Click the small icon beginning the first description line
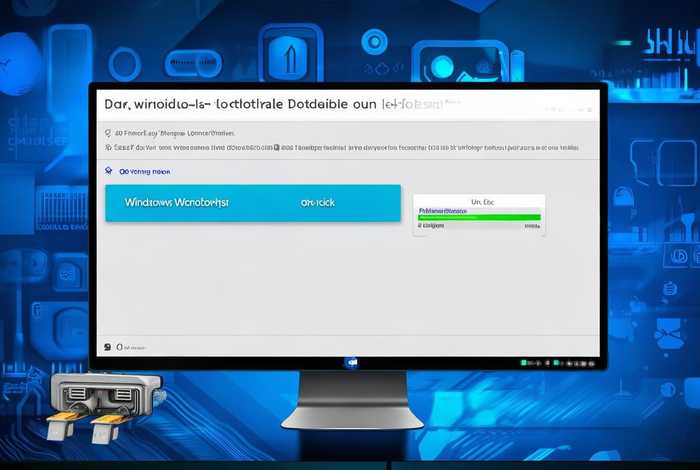This screenshot has height=470, width=700. (108, 132)
